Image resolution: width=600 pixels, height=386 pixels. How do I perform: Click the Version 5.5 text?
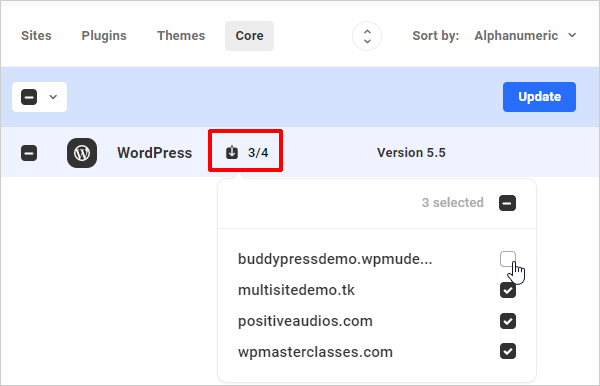tap(411, 153)
